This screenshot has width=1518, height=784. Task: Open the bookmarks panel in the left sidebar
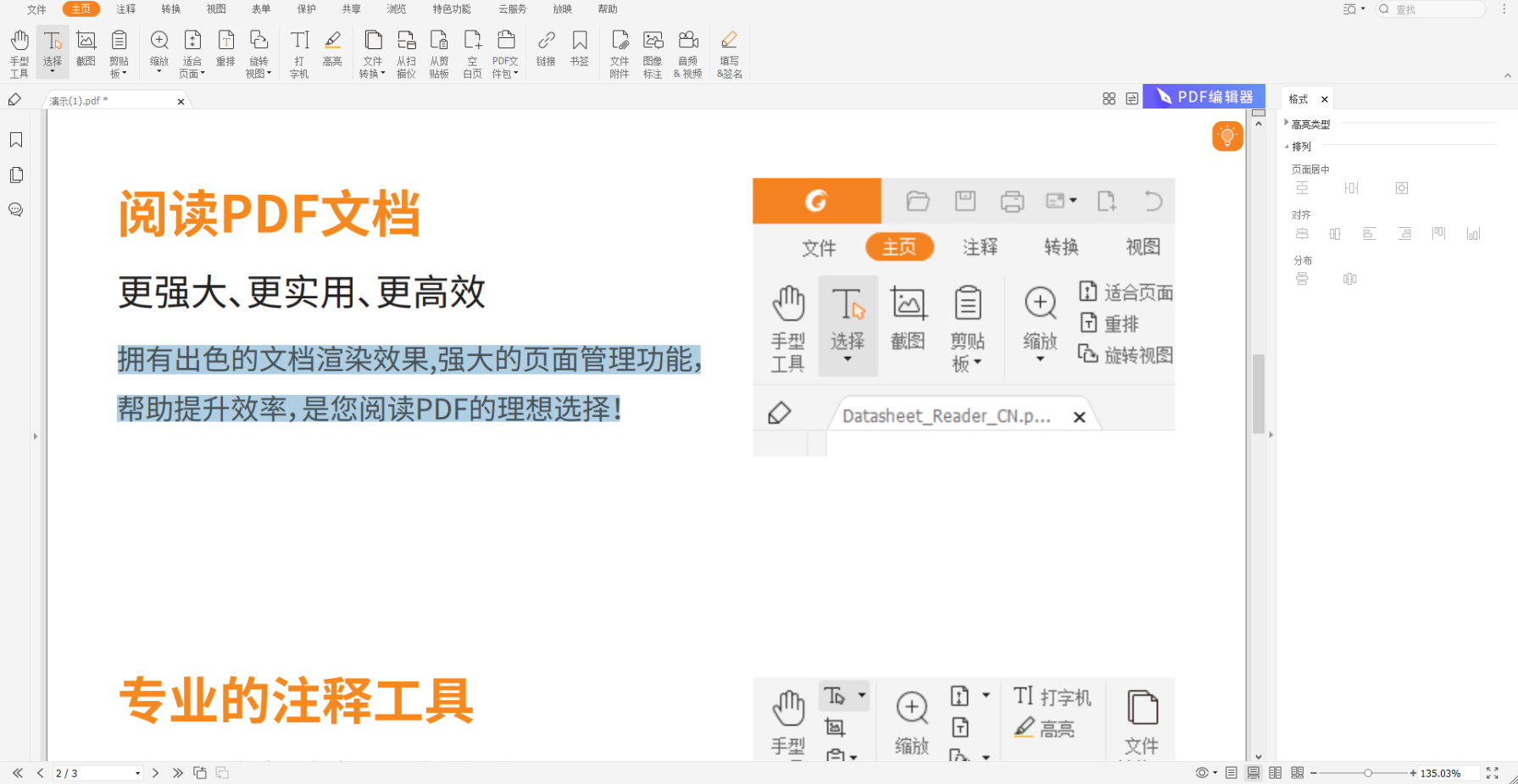click(15, 139)
